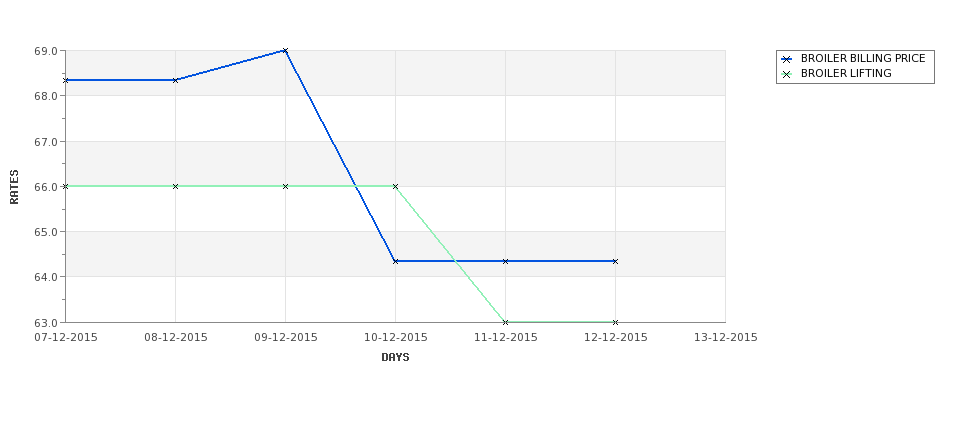Select the BROILER LIFTING legend label
This screenshot has height=429, width=975.
click(x=846, y=73)
